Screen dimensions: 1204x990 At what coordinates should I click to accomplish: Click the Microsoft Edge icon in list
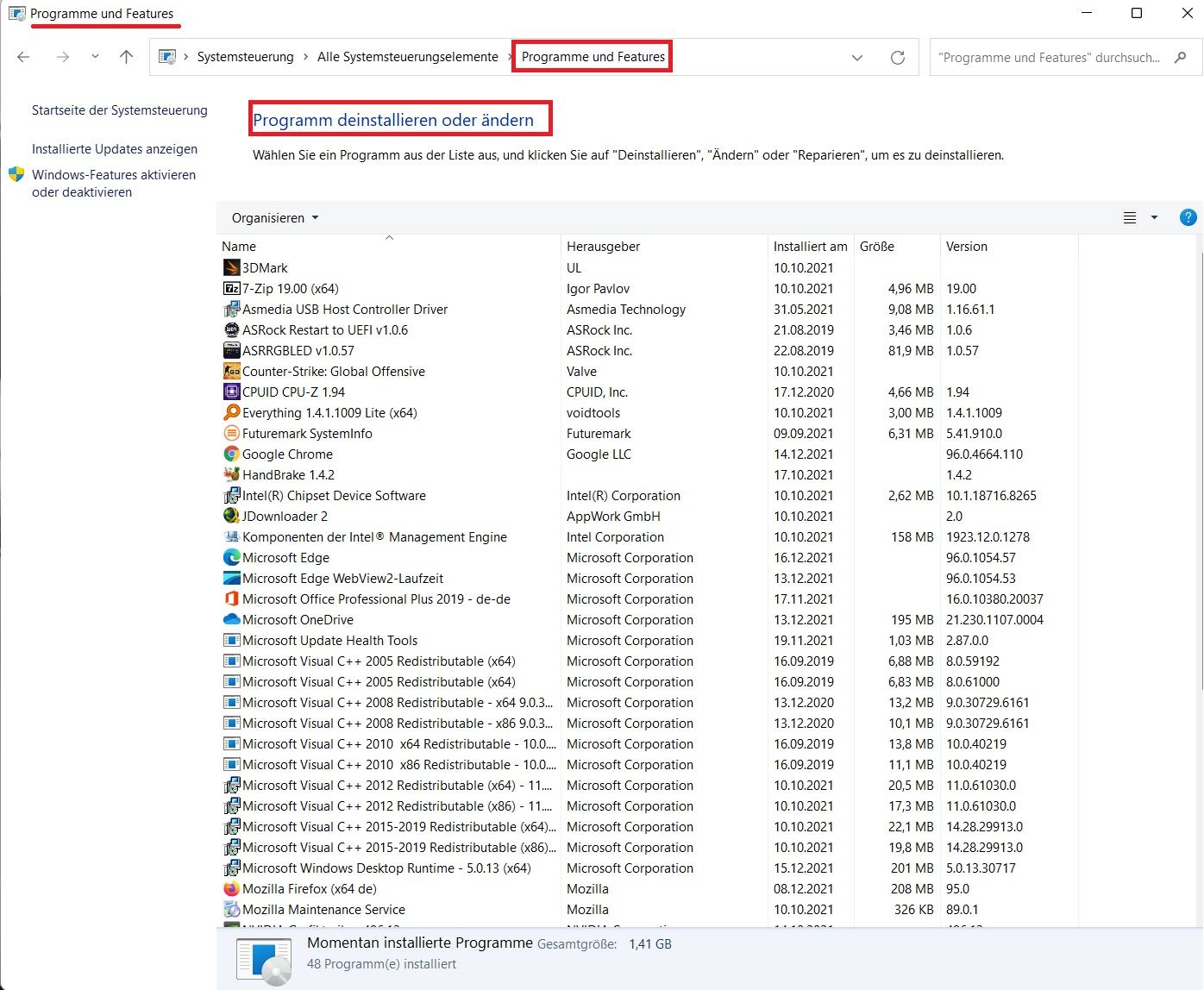231,558
